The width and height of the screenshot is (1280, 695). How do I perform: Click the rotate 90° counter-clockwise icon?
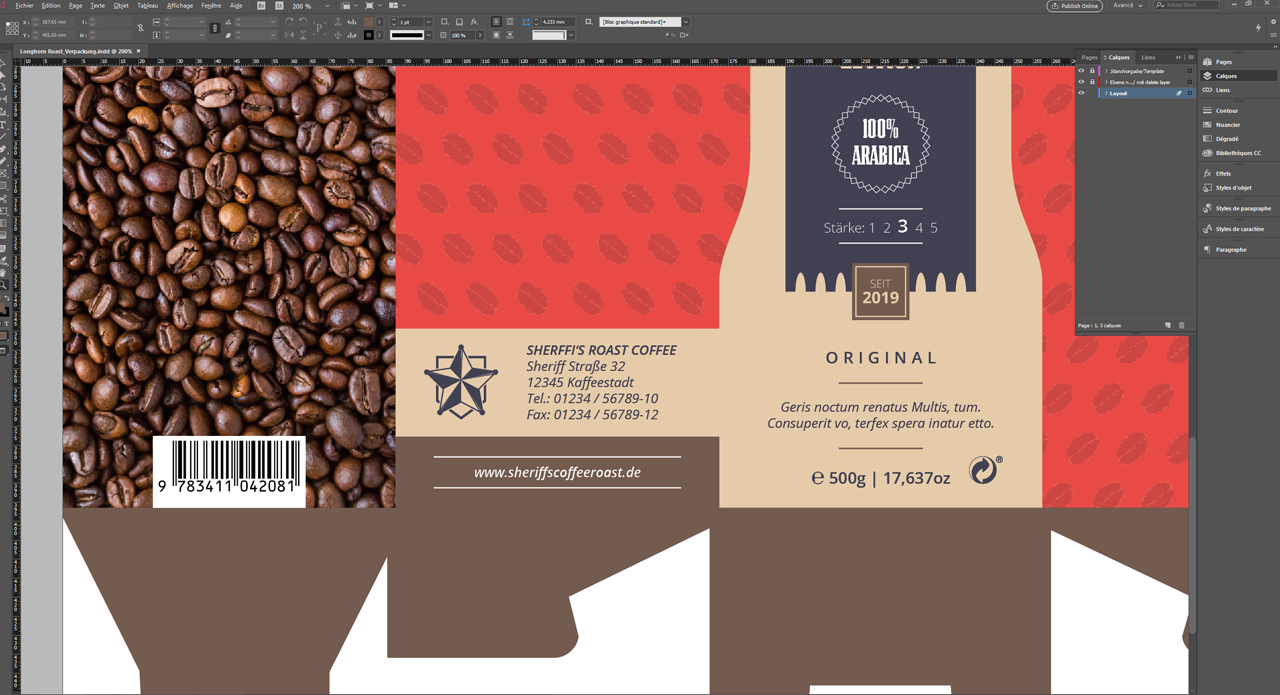click(303, 21)
